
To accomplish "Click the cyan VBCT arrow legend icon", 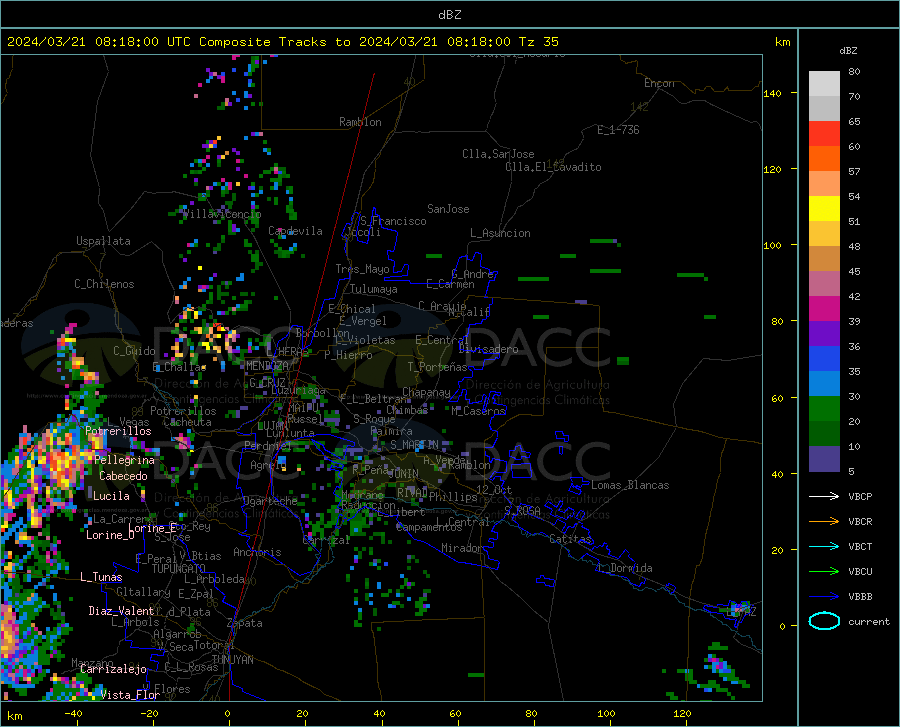I will tap(824, 546).
